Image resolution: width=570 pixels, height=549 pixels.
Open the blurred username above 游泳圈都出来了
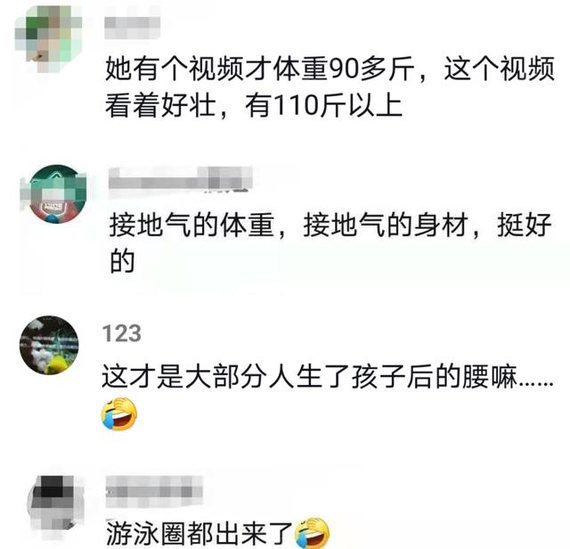pyautogui.click(x=154, y=491)
